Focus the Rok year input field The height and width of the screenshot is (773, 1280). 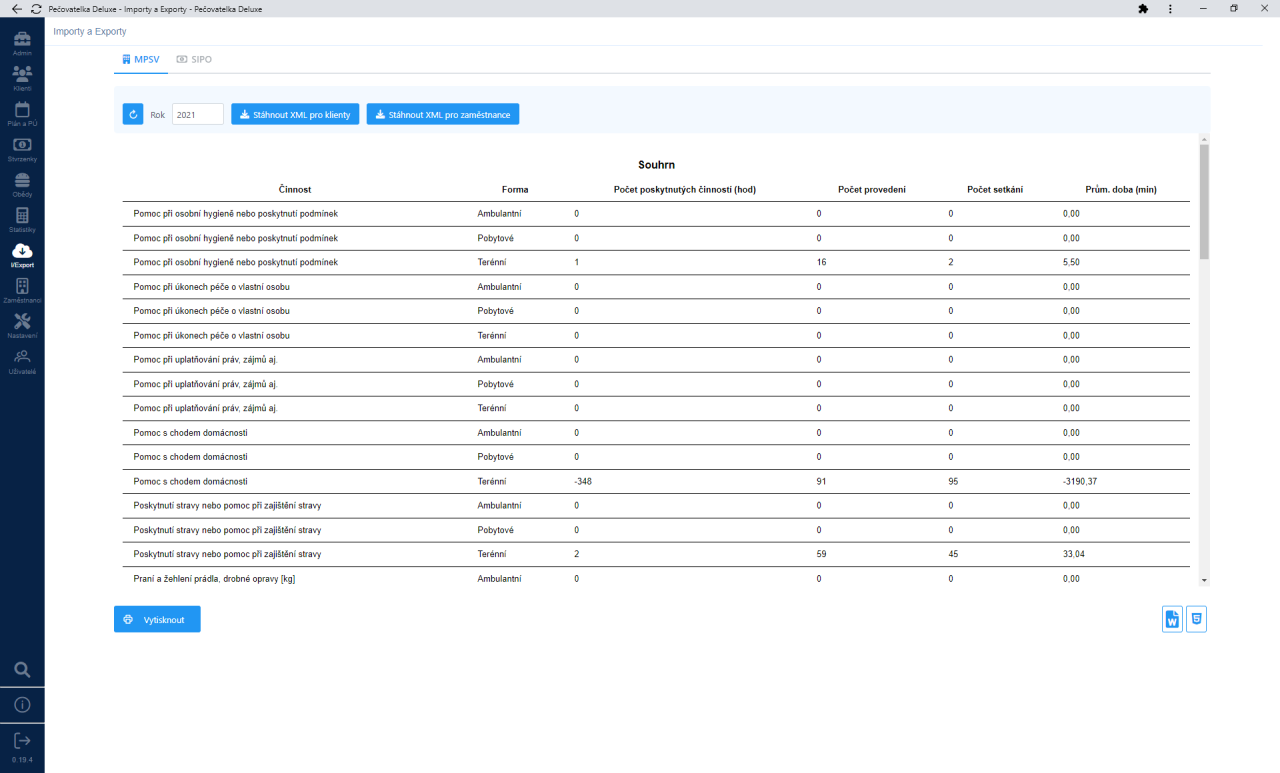pyautogui.click(x=197, y=114)
